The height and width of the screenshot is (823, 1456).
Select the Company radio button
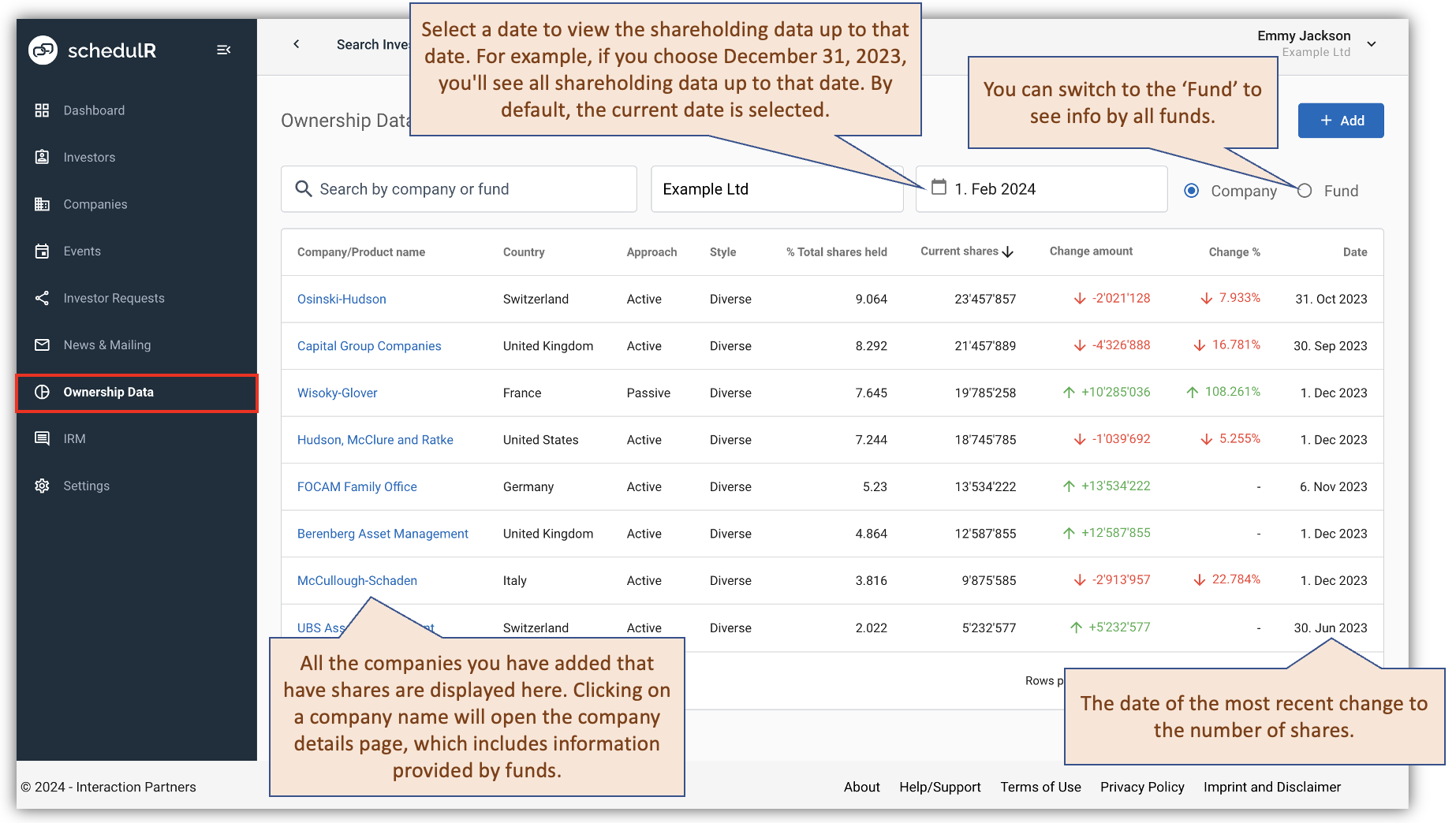(x=1191, y=190)
